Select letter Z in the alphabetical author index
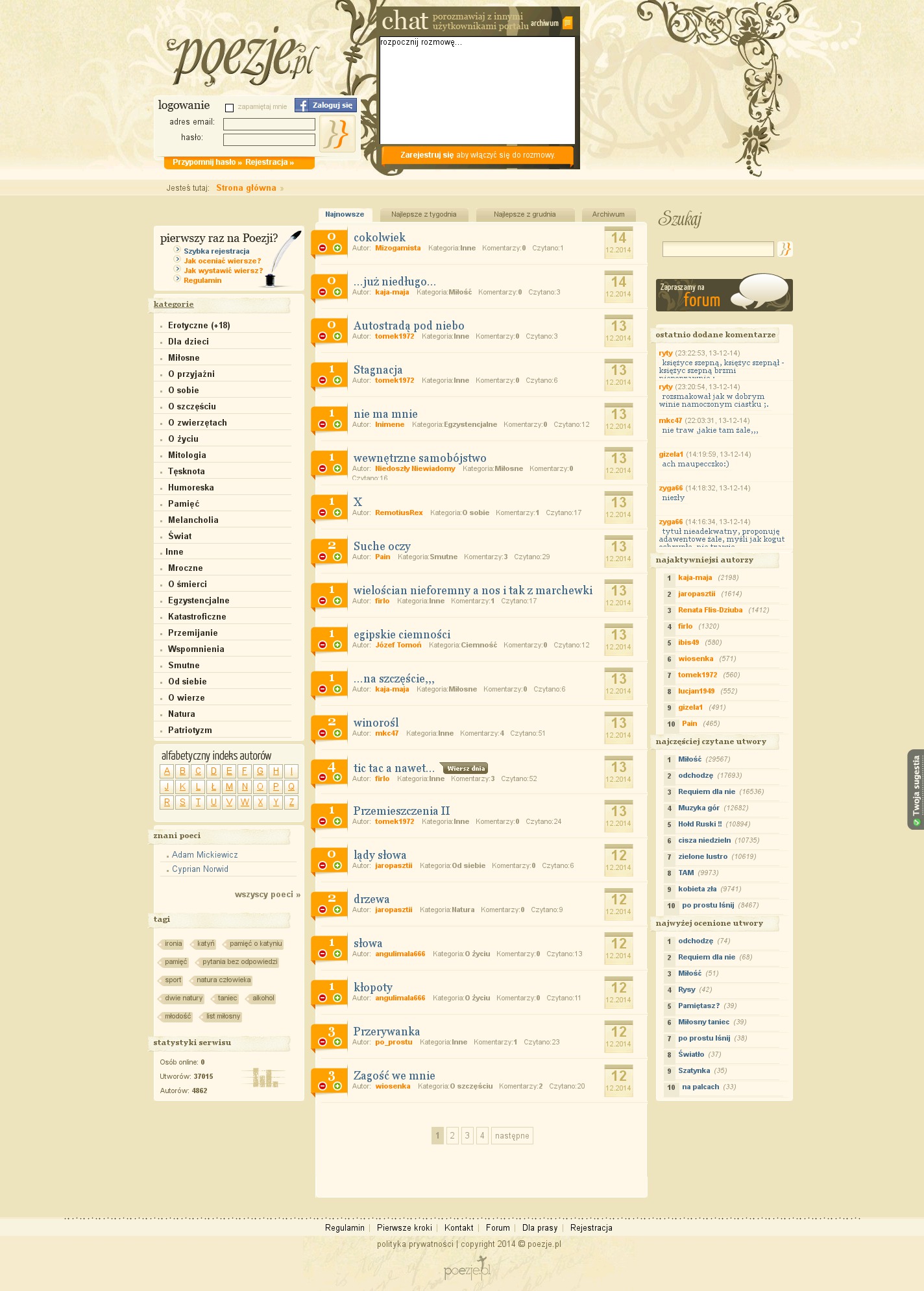This screenshot has width=924, height=1291. pos(291,802)
